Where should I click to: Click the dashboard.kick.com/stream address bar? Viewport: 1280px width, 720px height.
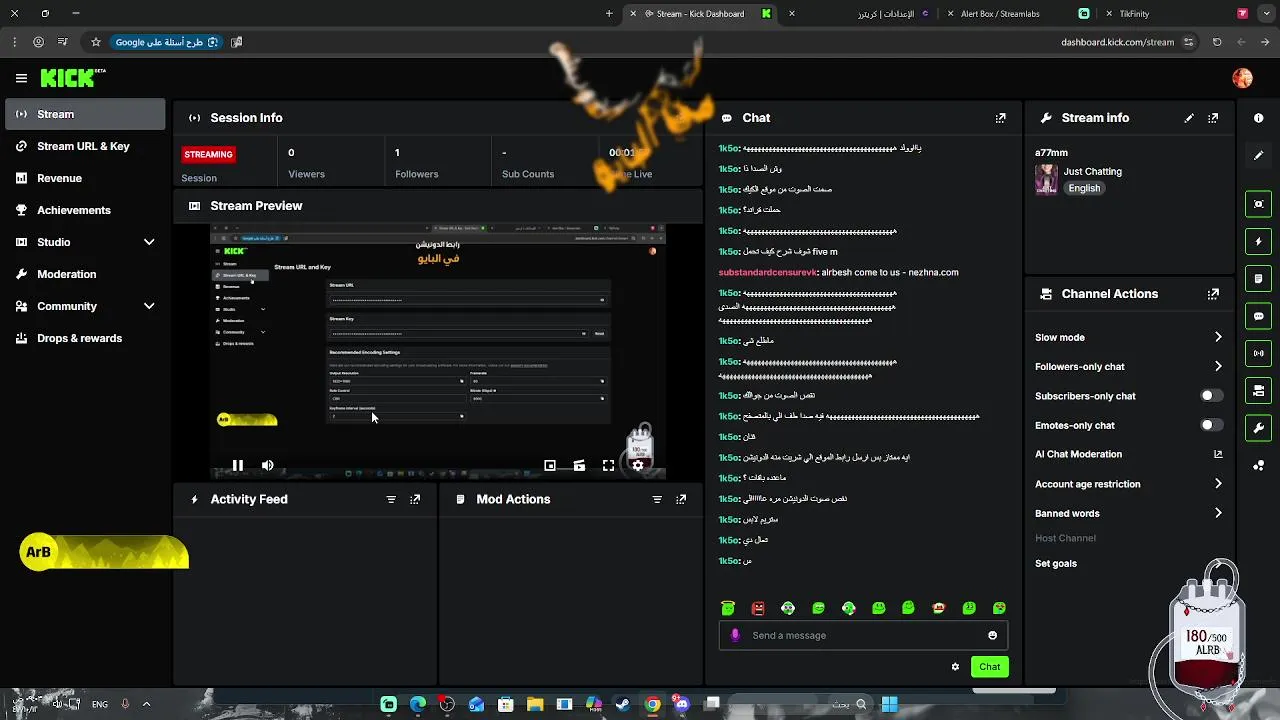pos(1117,42)
